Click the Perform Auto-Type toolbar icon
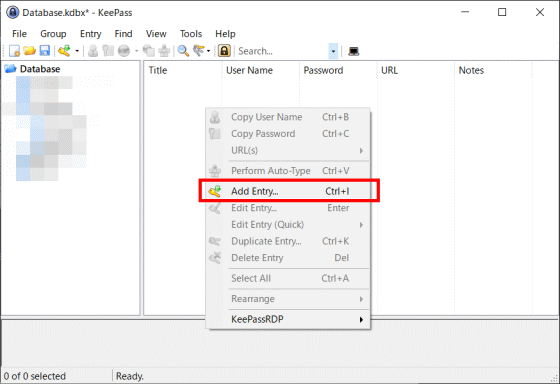Image resolution: width=560 pixels, height=384 pixels. (164, 51)
